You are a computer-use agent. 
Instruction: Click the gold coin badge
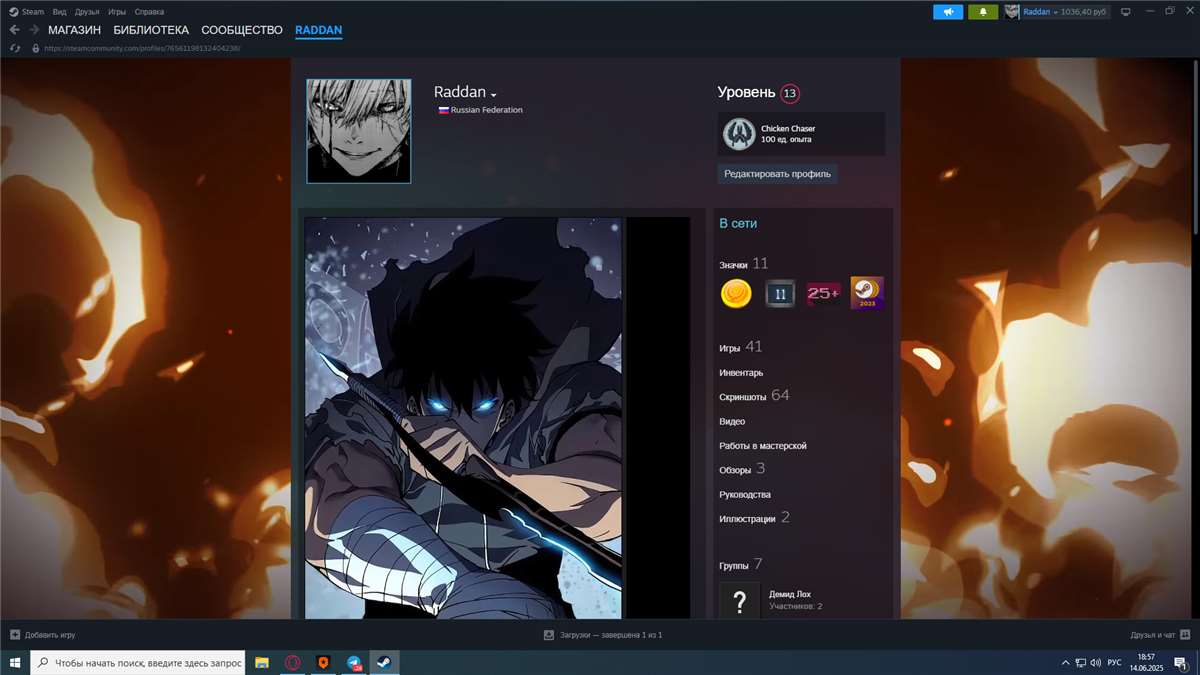click(x=736, y=293)
